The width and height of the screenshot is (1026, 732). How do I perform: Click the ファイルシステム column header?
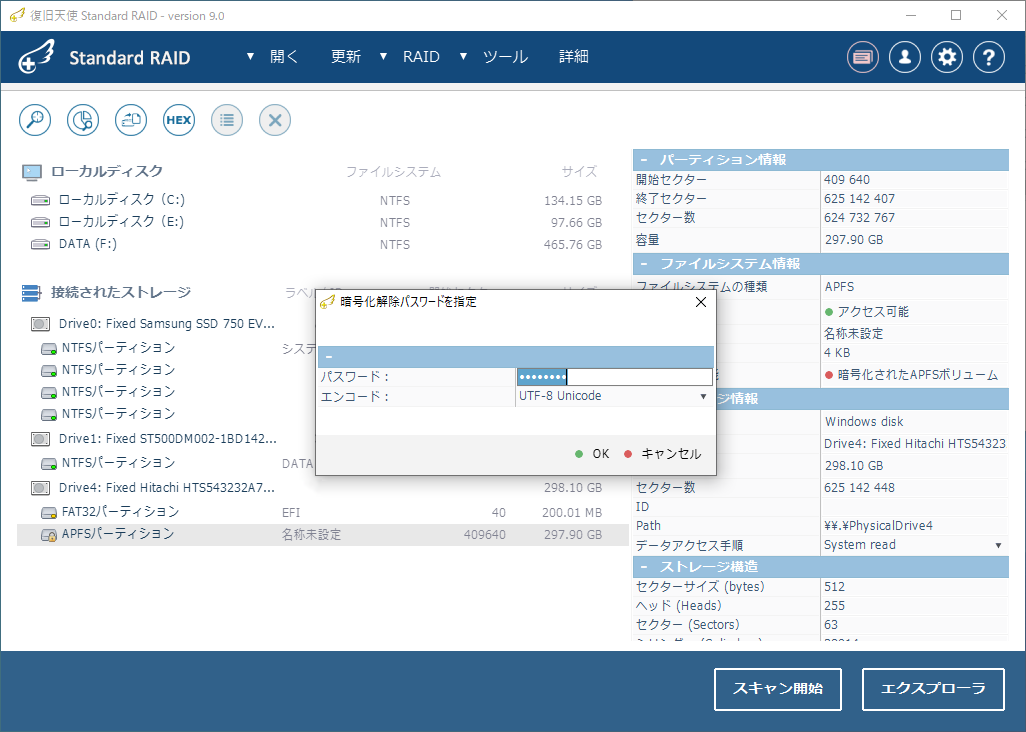393,172
